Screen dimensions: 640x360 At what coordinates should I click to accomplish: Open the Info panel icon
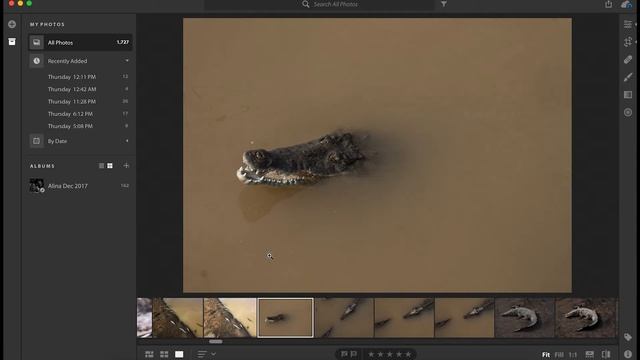point(628,354)
